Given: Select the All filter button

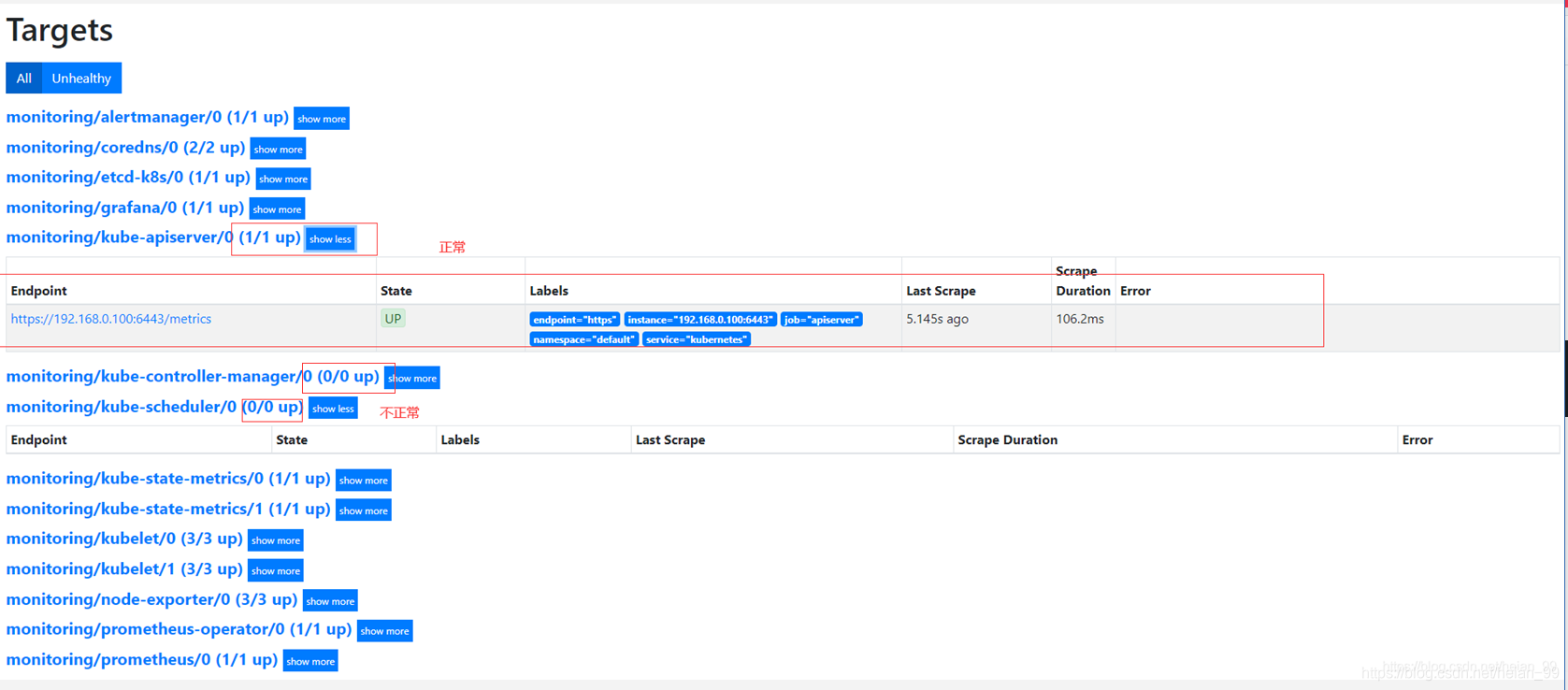Looking at the screenshot, I should tap(23, 79).
